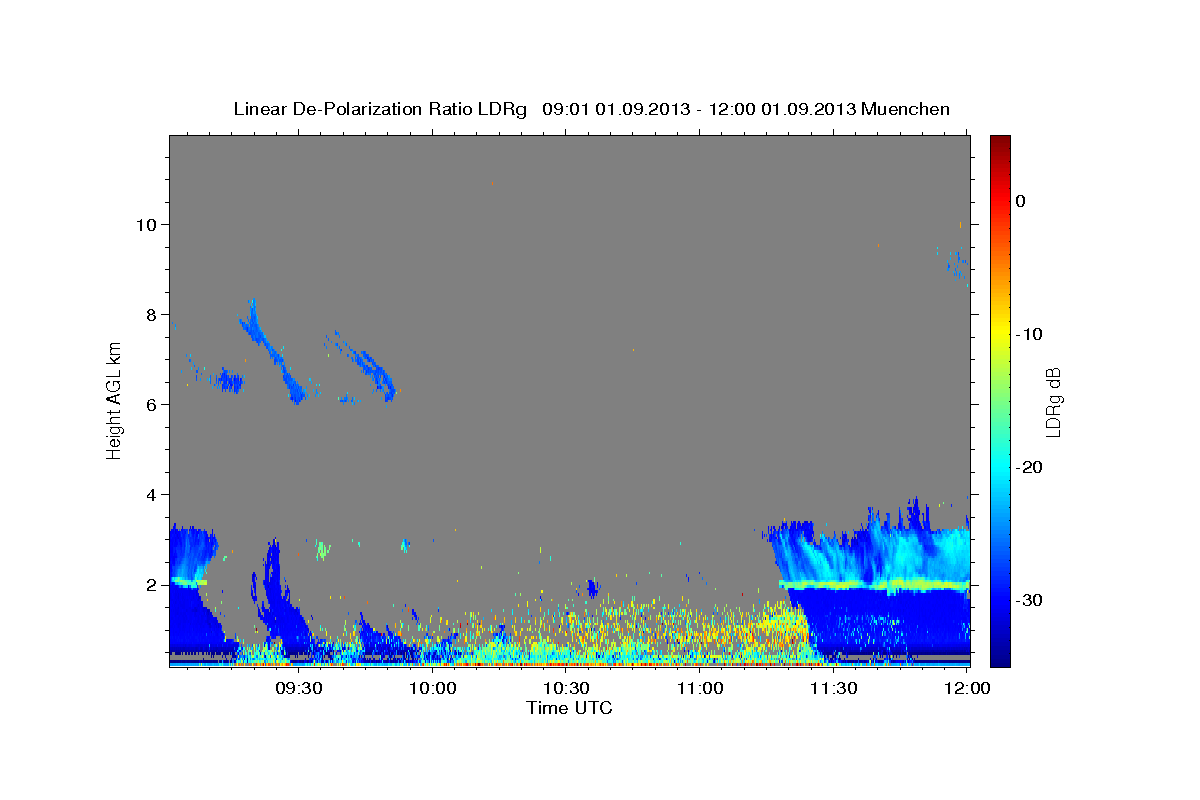The width and height of the screenshot is (1200, 800).
Task: Click the 'LDRg dB' colorbar title
Action: (x=1053, y=401)
